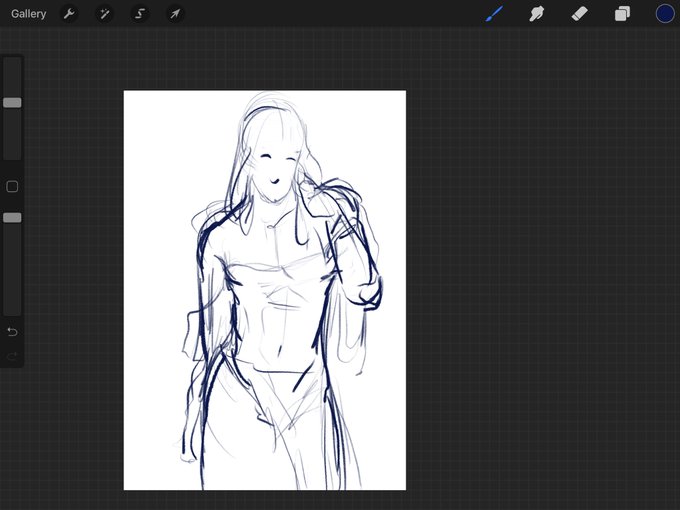Tap the square modify button in sidebar
The image size is (680, 510).
pos(12,187)
